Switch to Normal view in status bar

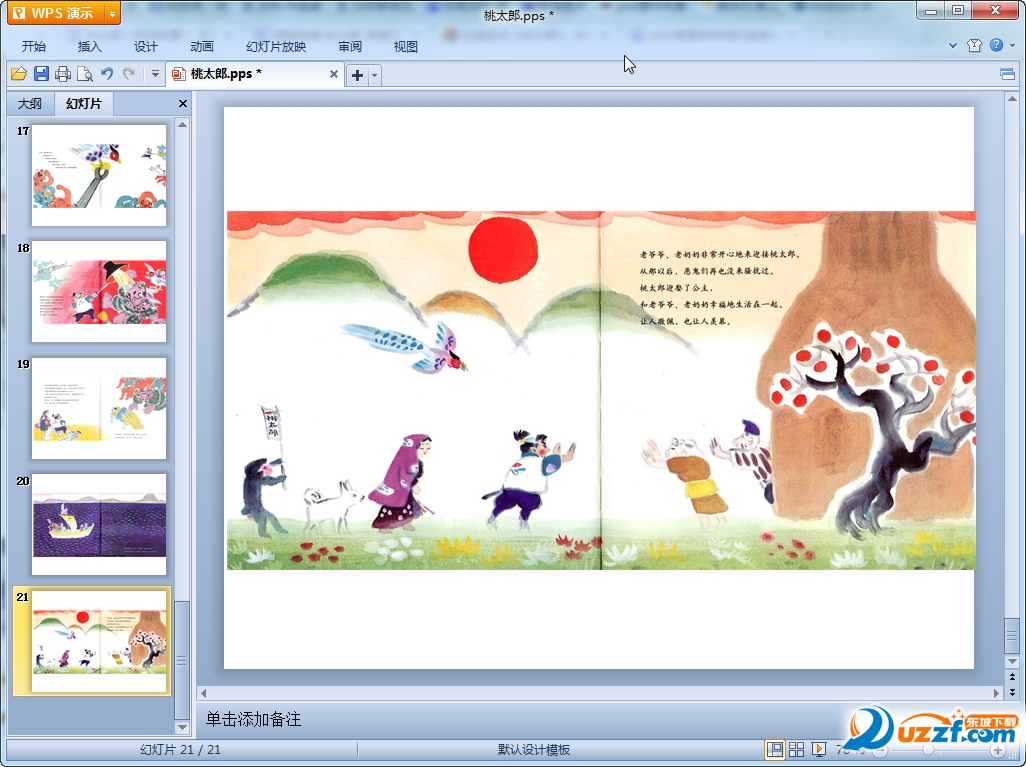coord(775,749)
